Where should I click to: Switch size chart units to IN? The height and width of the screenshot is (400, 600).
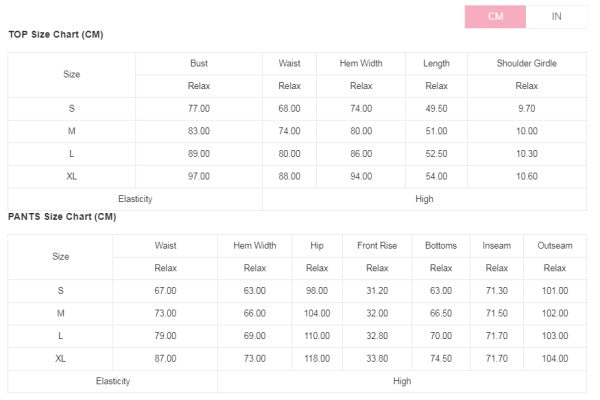tap(556, 16)
